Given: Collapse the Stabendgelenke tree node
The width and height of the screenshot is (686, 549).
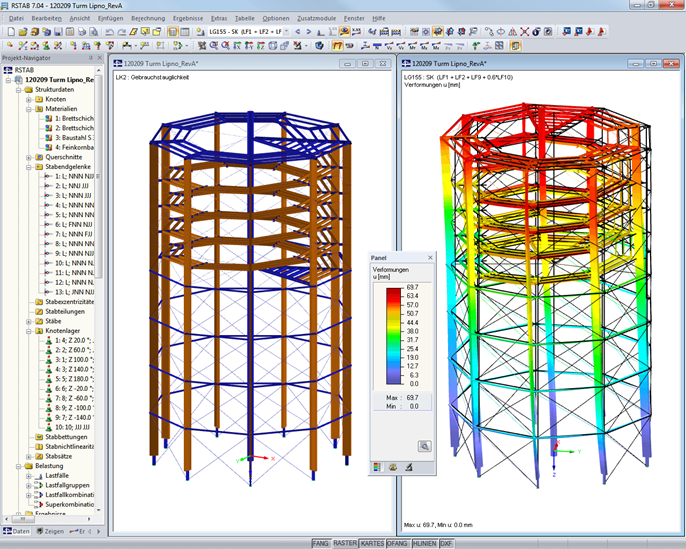Looking at the screenshot, I should click(x=29, y=166).
